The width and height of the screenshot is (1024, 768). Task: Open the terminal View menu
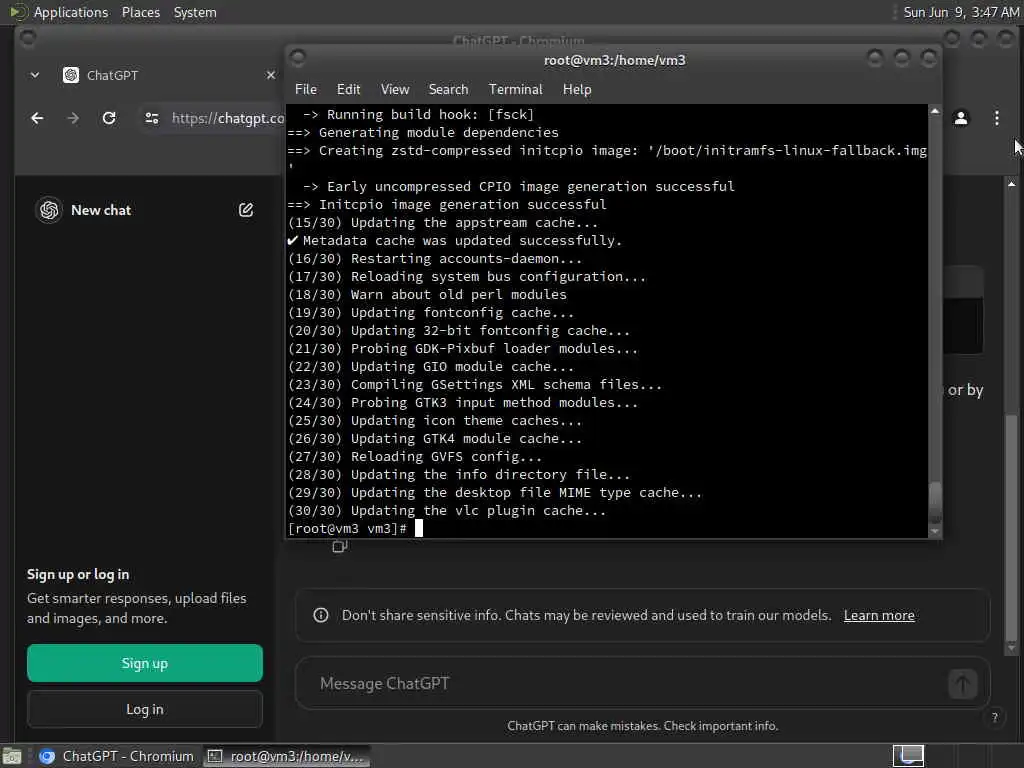[395, 89]
